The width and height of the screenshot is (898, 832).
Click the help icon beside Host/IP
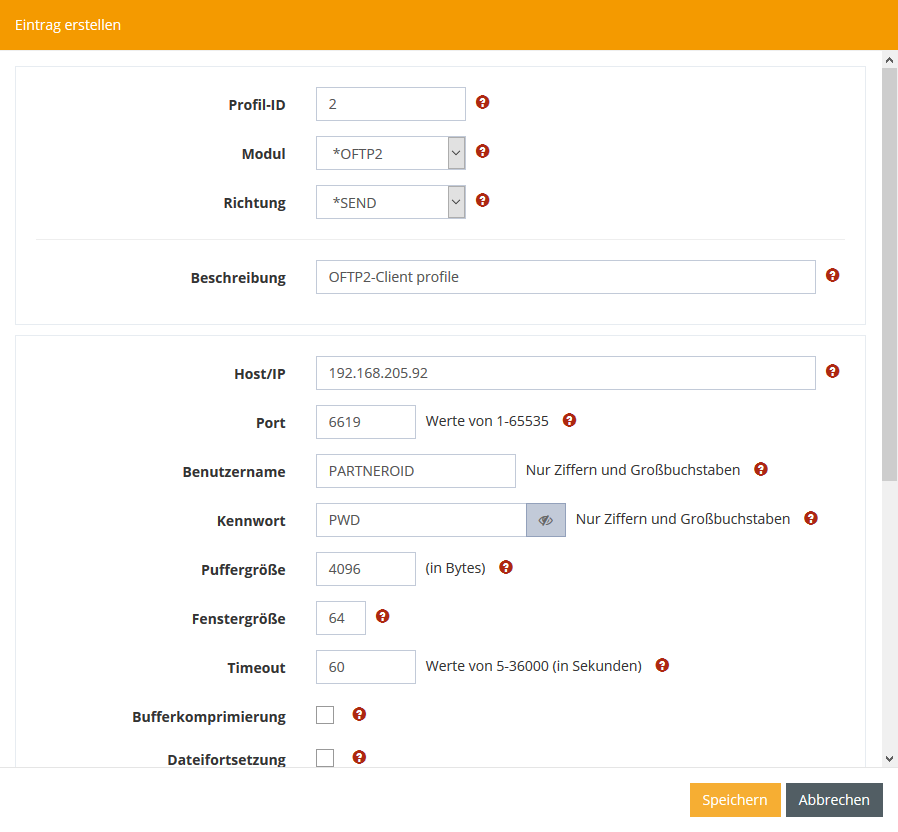(832, 372)
